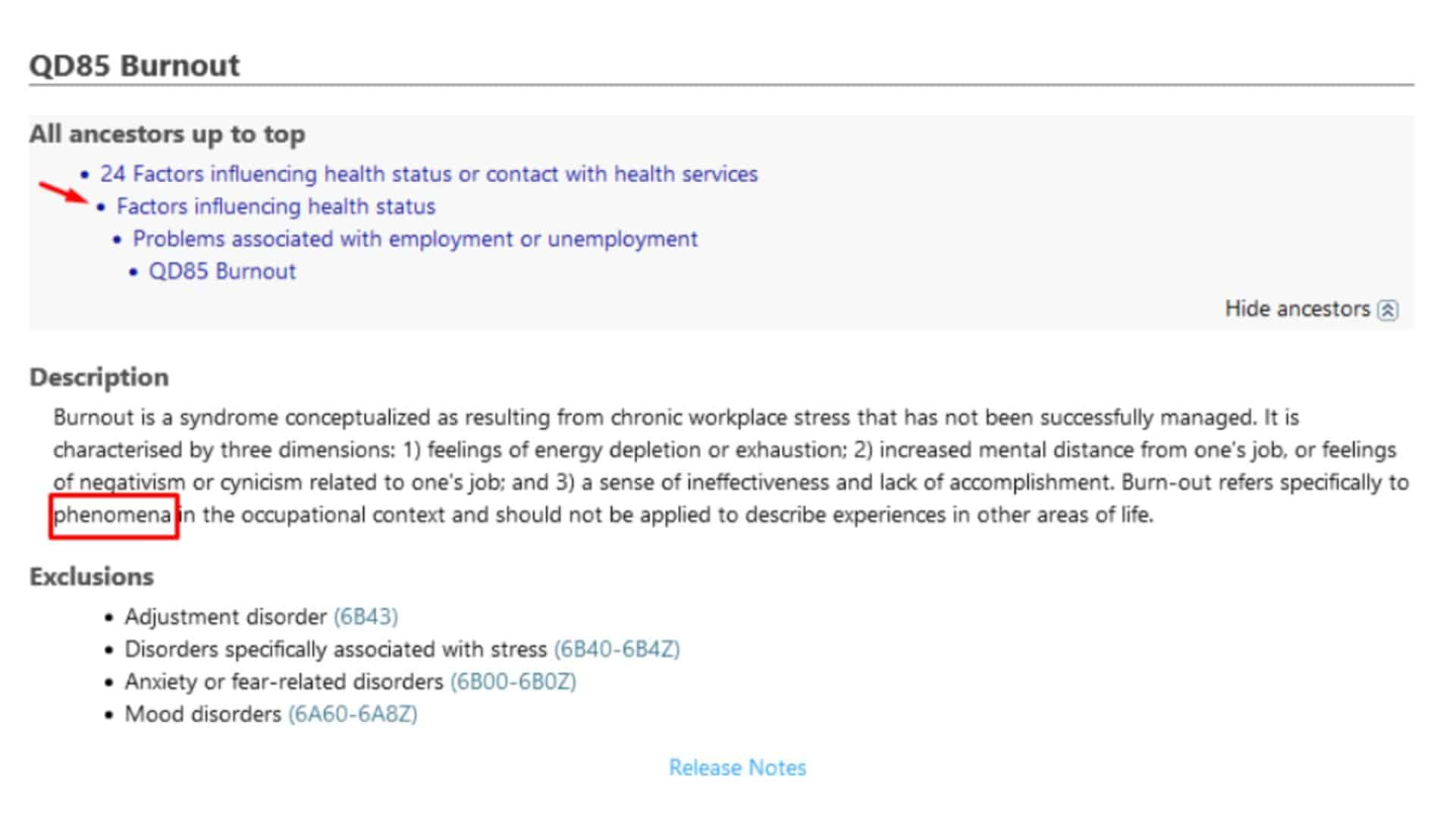Screen dimensions: 1456x819
Task: Open the 6B43 code link
Action: click(x=366, y=617)
